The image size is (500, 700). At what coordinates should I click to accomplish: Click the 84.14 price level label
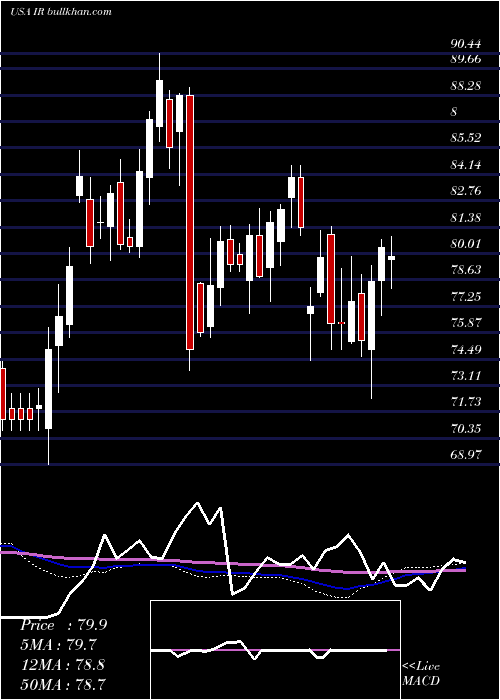point(466,165)
